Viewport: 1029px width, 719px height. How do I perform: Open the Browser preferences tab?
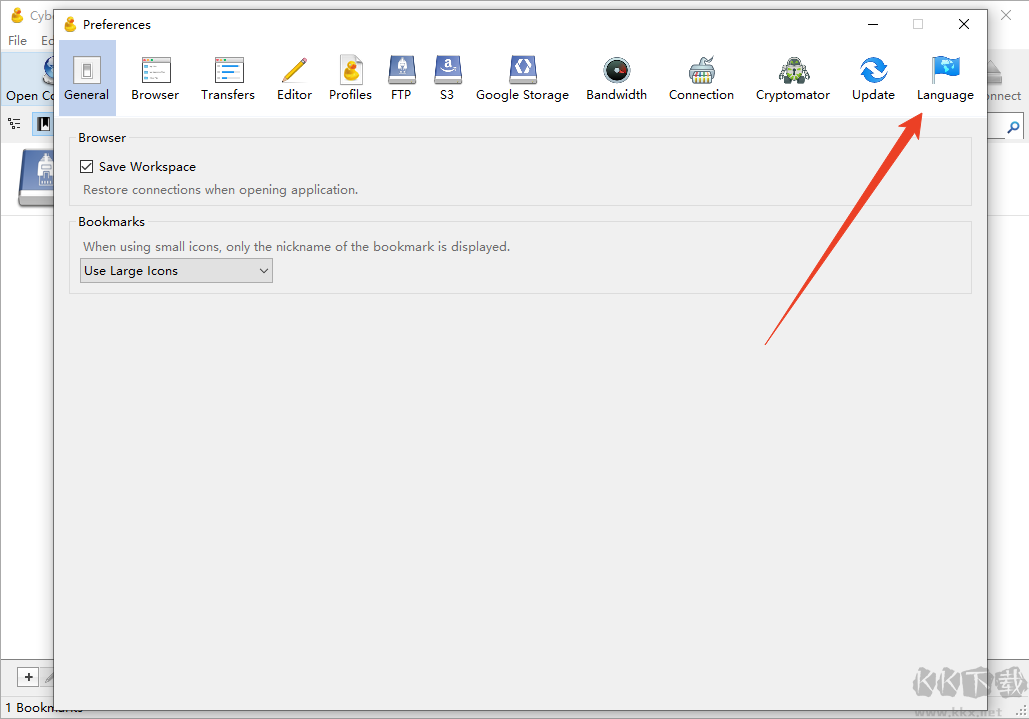[x=155, y=79]
